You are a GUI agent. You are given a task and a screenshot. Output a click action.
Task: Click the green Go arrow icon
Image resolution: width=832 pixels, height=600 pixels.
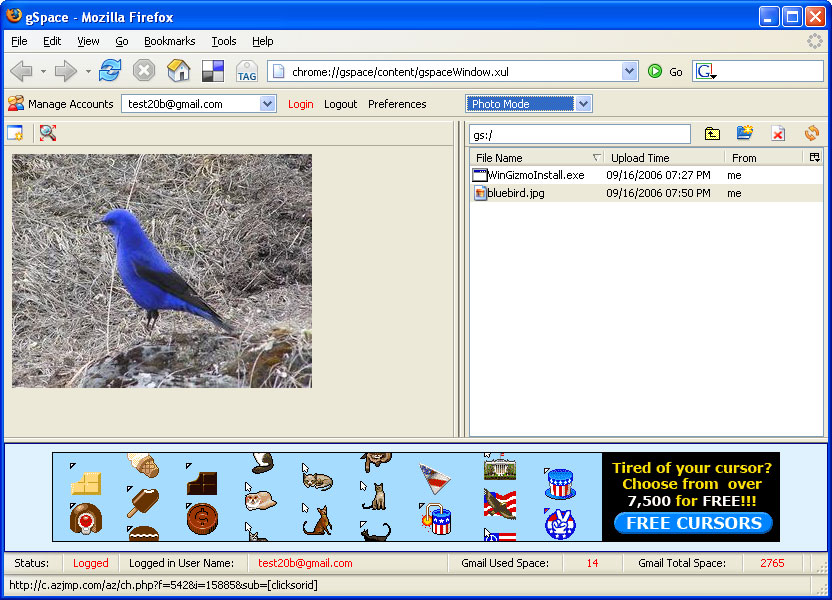(655, 71)
